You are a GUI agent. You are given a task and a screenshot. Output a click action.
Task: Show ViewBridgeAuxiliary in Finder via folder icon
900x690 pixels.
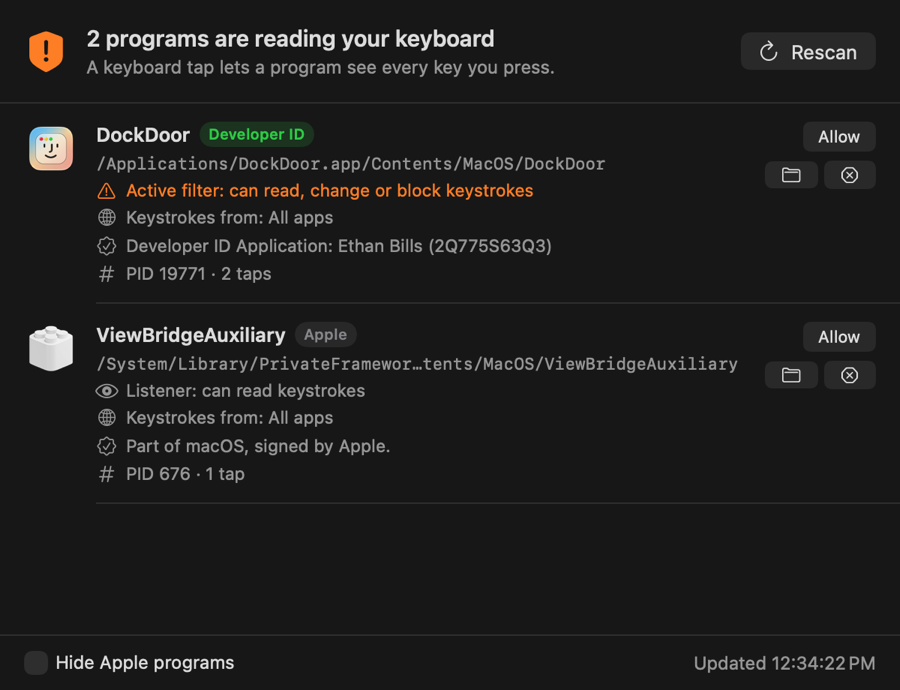click(x=791, y=375)
